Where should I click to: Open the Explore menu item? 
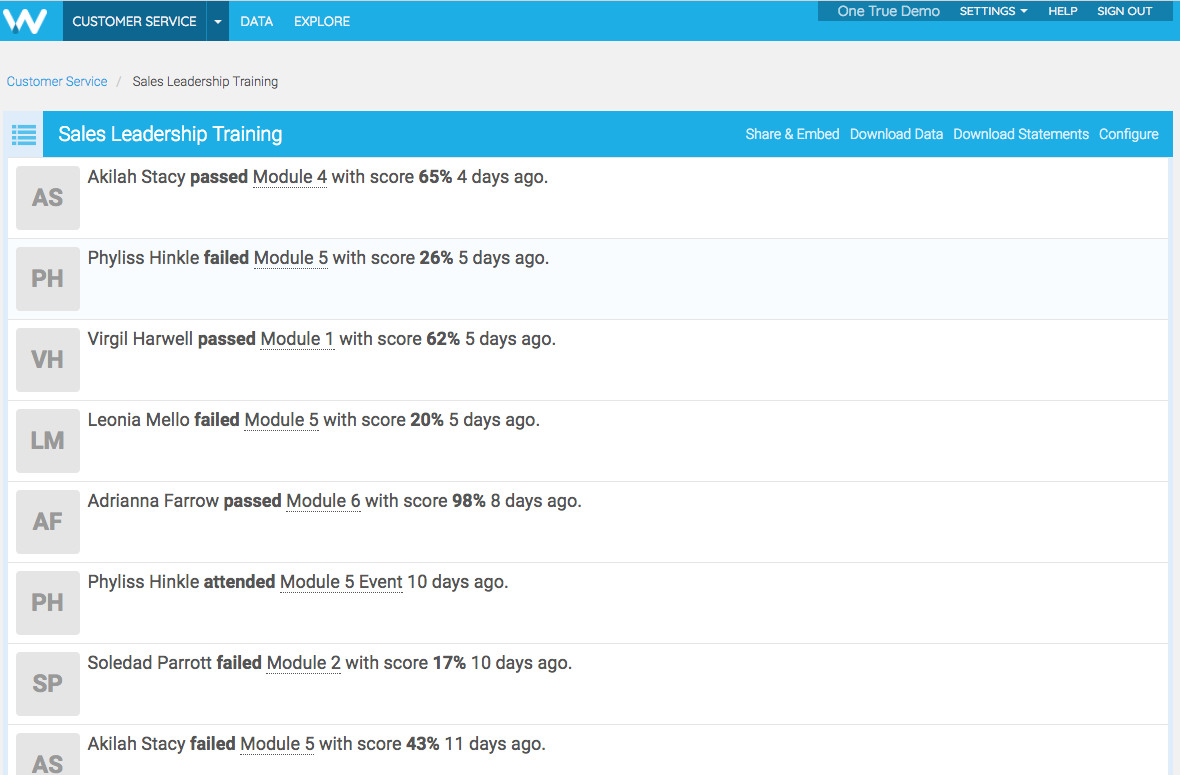click(322, 21)
